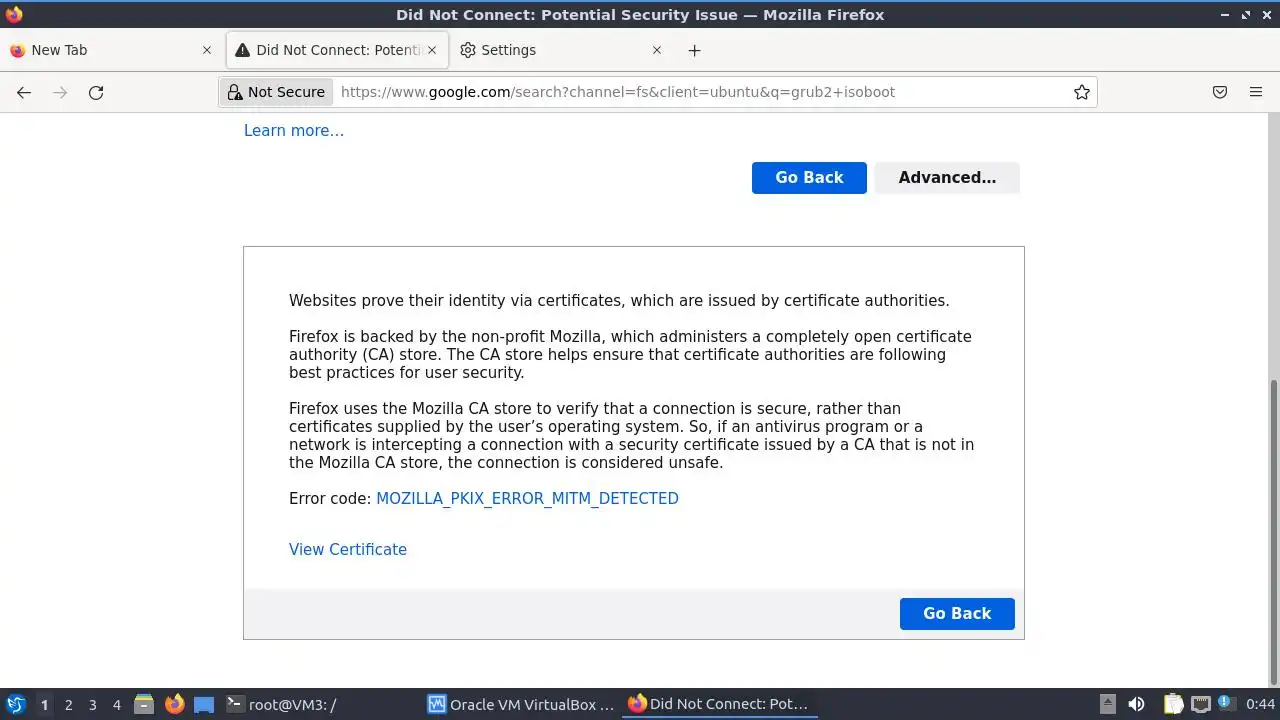Screen dimensions: 1280x720
Task: Maximize the Firefox window
Action: coord(1246,14)
